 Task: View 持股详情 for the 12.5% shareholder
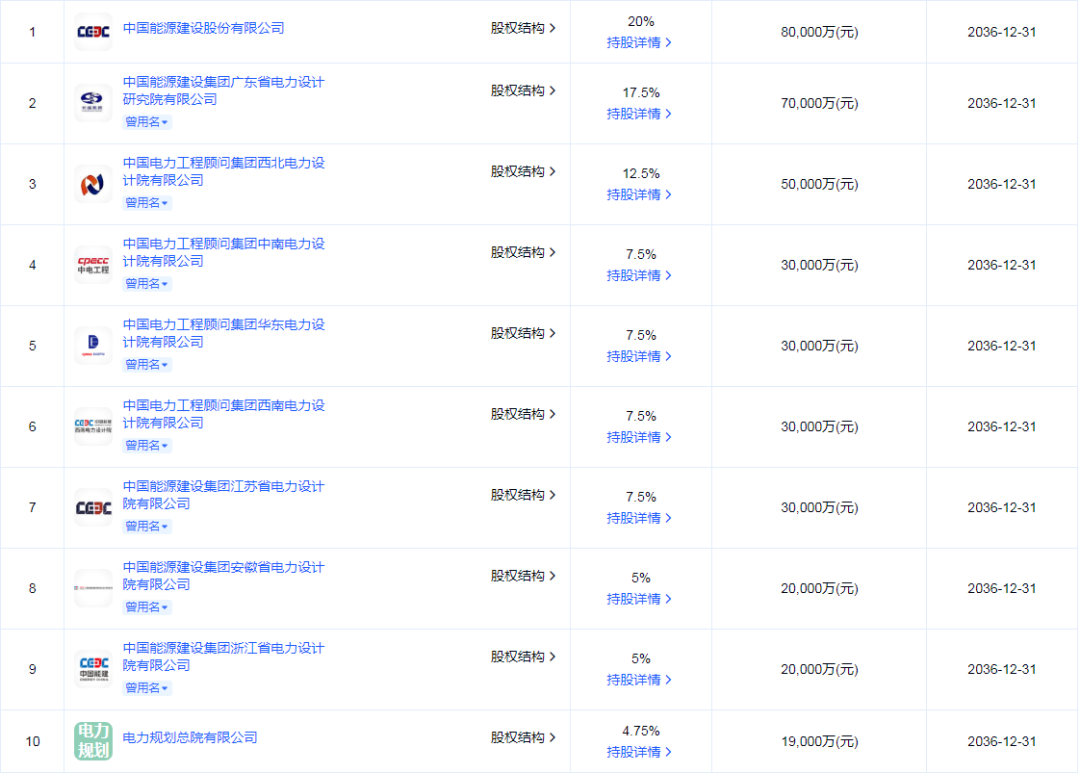click(x=638, y=195)
